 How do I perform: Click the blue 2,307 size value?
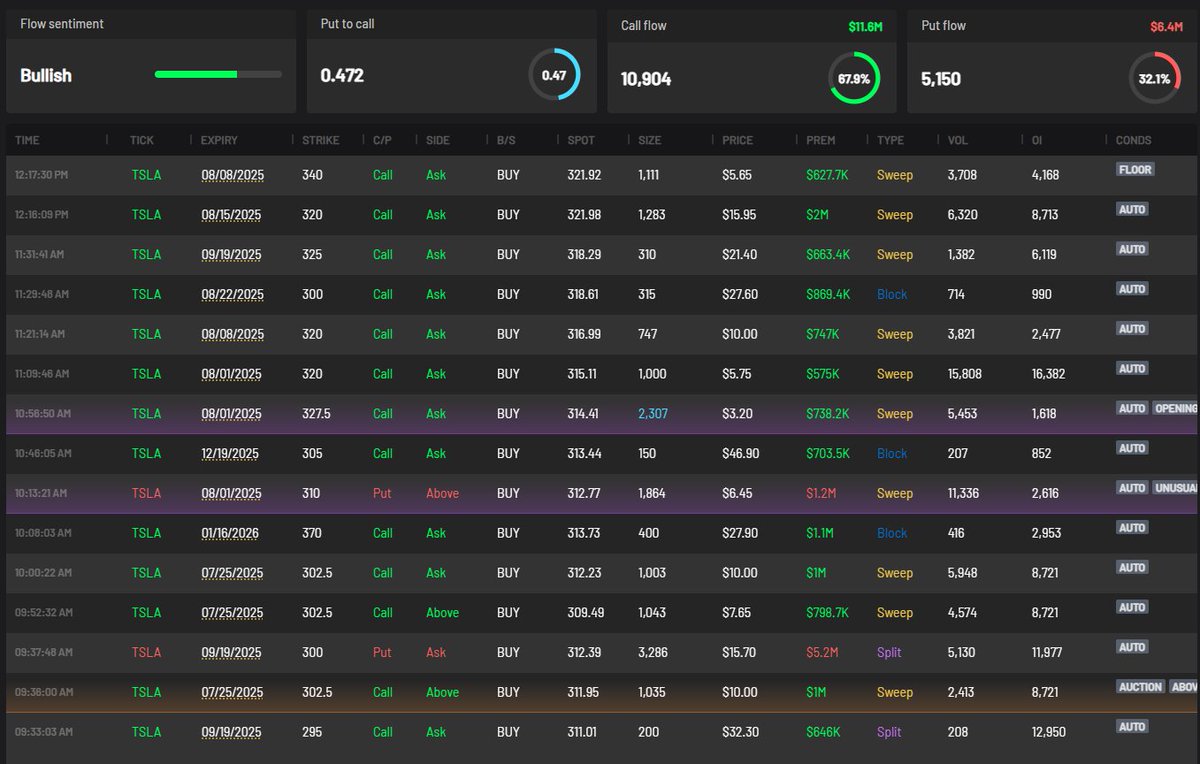pos(653,413)
